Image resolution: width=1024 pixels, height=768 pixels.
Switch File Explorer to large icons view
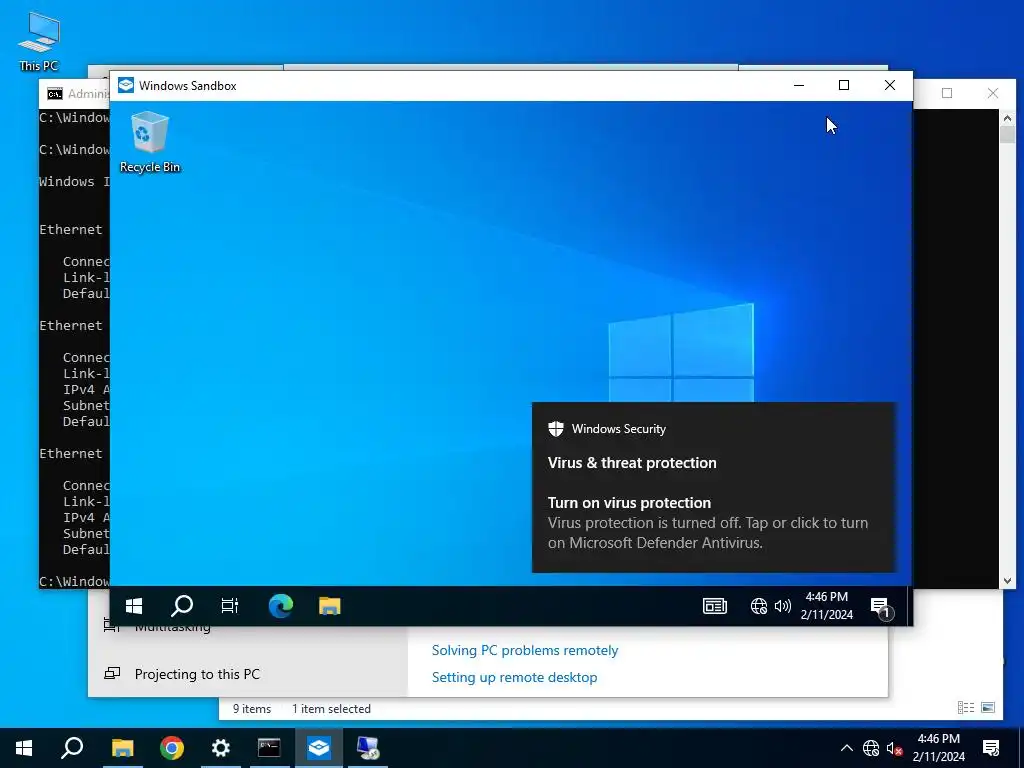[988, 707]
